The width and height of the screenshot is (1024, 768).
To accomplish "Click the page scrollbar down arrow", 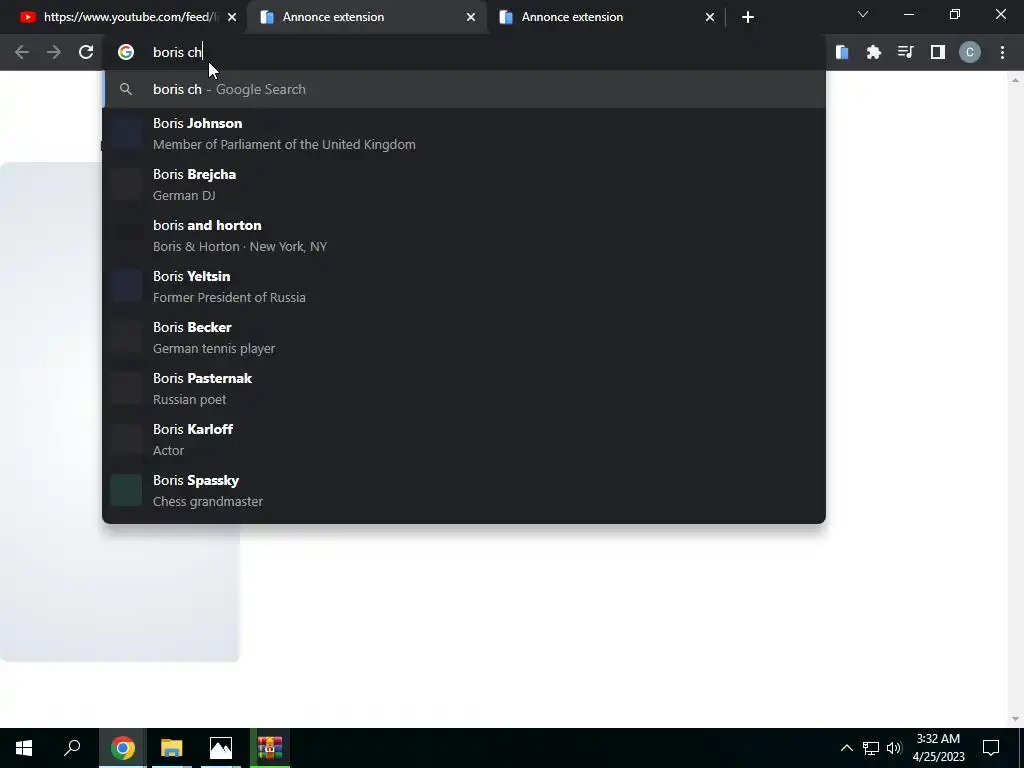I will pos(1015,719).
